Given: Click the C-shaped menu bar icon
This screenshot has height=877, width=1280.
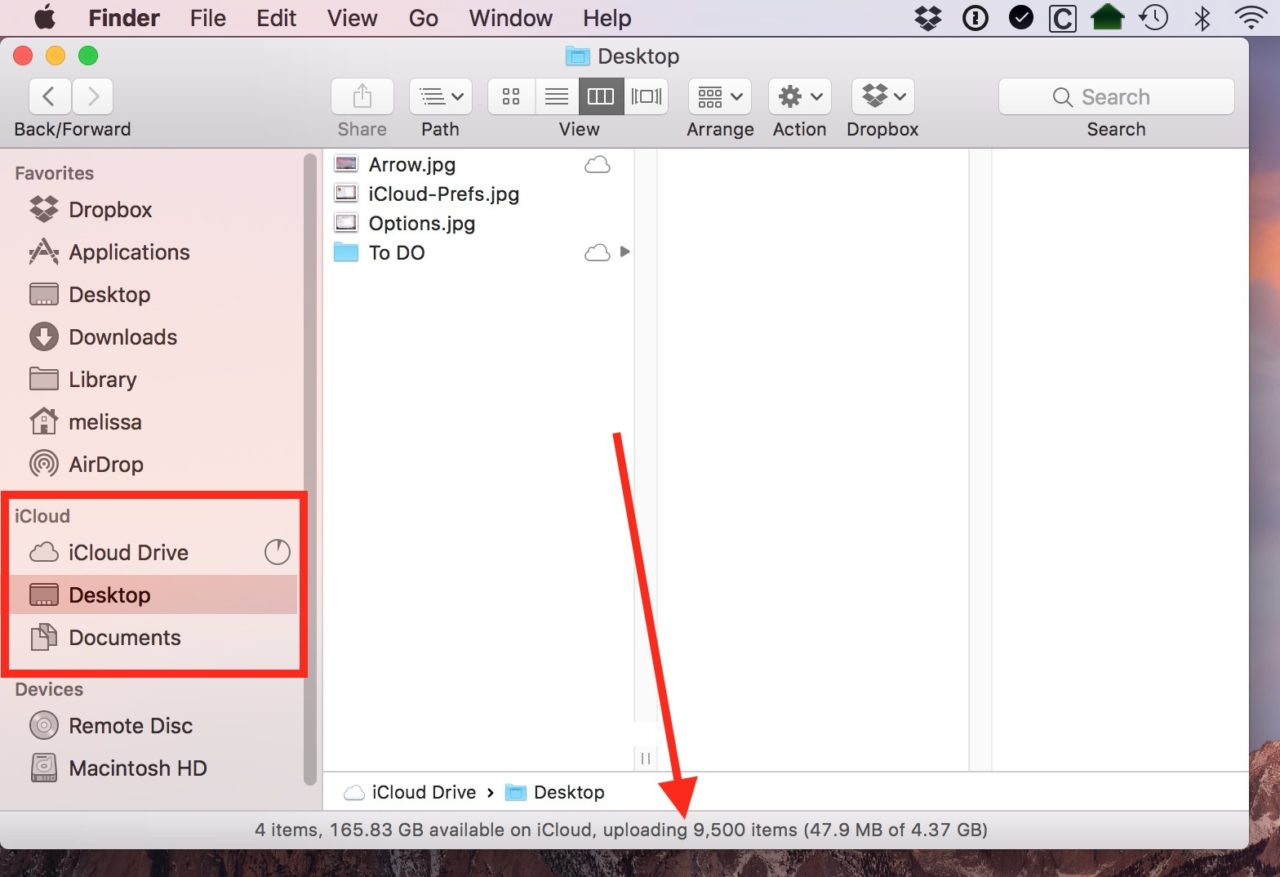Looking at the screenshot, I should pos(1062,18).
